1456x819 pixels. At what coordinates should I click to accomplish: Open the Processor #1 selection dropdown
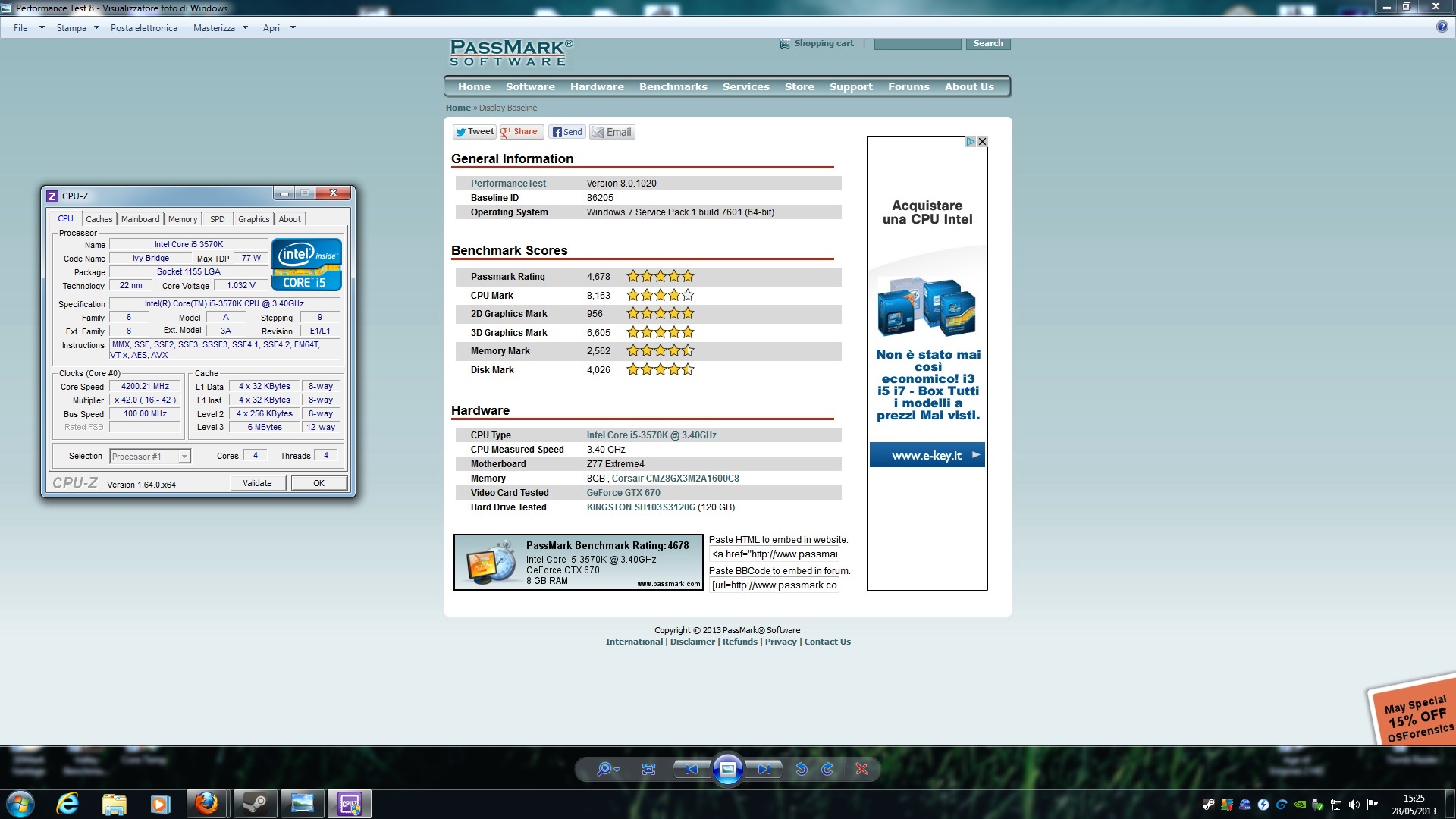click(150, 457)
